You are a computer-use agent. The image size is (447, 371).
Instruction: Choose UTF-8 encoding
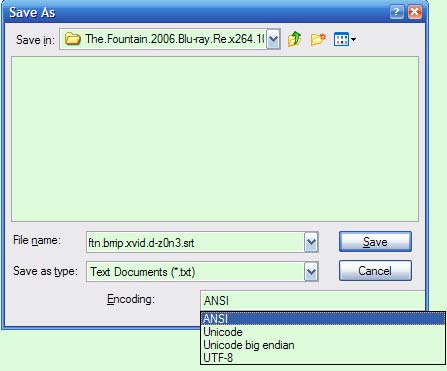323,358
